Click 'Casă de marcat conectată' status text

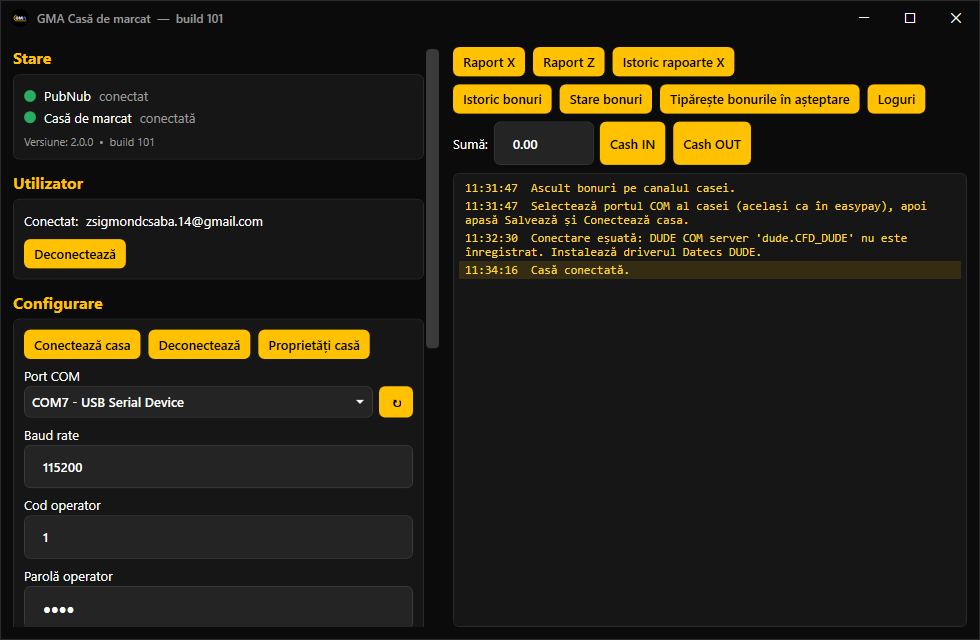[x=119, y=118]
